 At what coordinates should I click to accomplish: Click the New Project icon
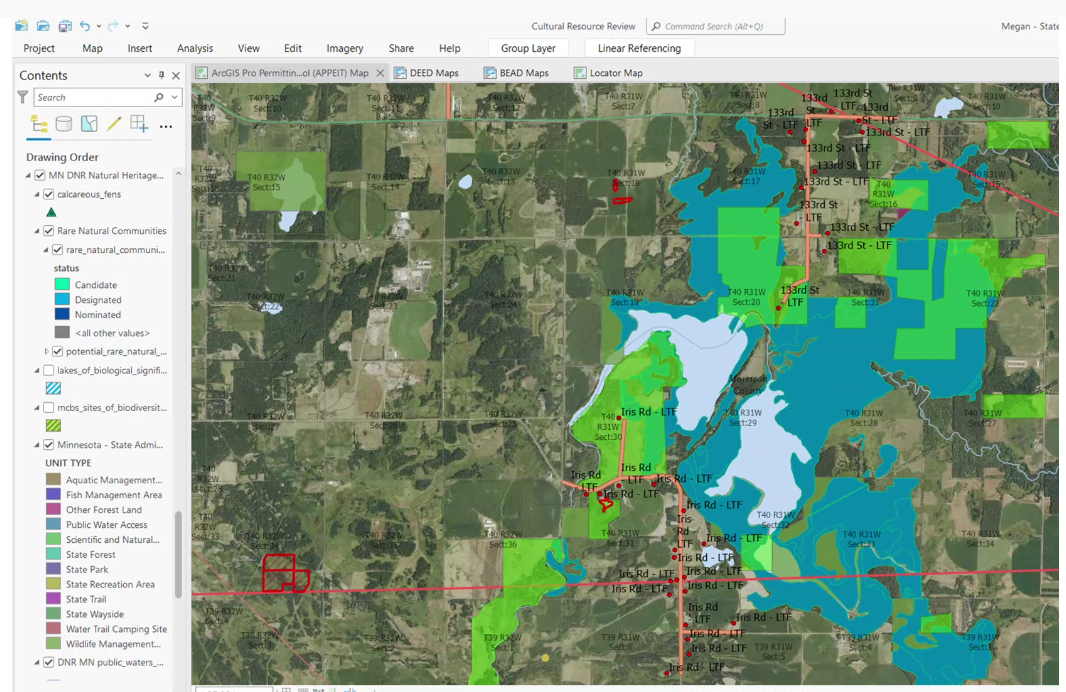pos(21,26)
